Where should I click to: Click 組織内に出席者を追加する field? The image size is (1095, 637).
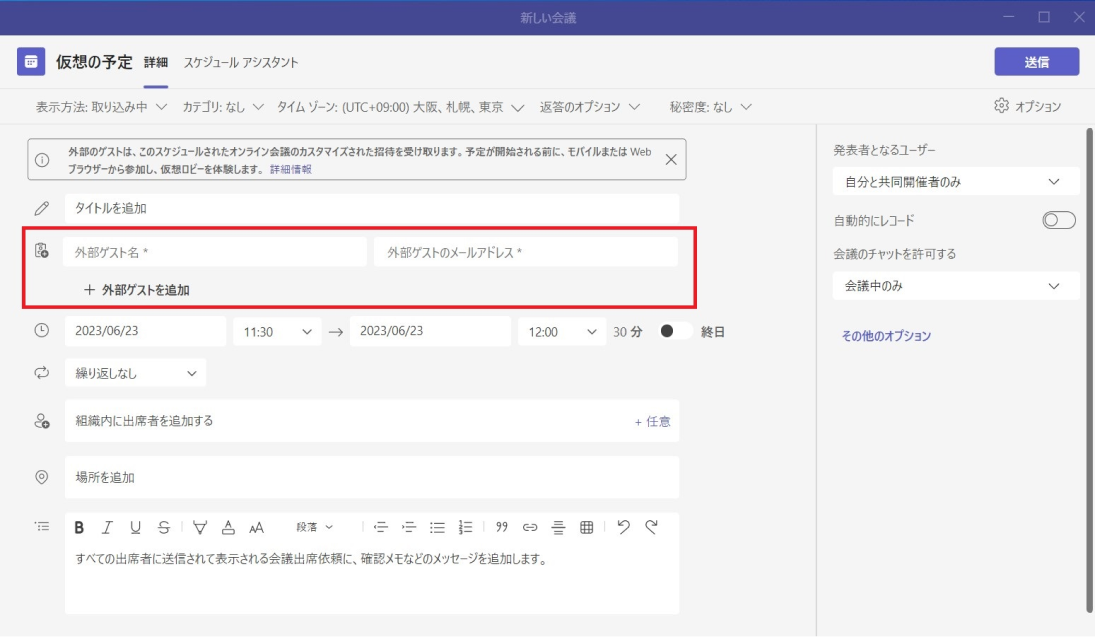pos(372,421)
